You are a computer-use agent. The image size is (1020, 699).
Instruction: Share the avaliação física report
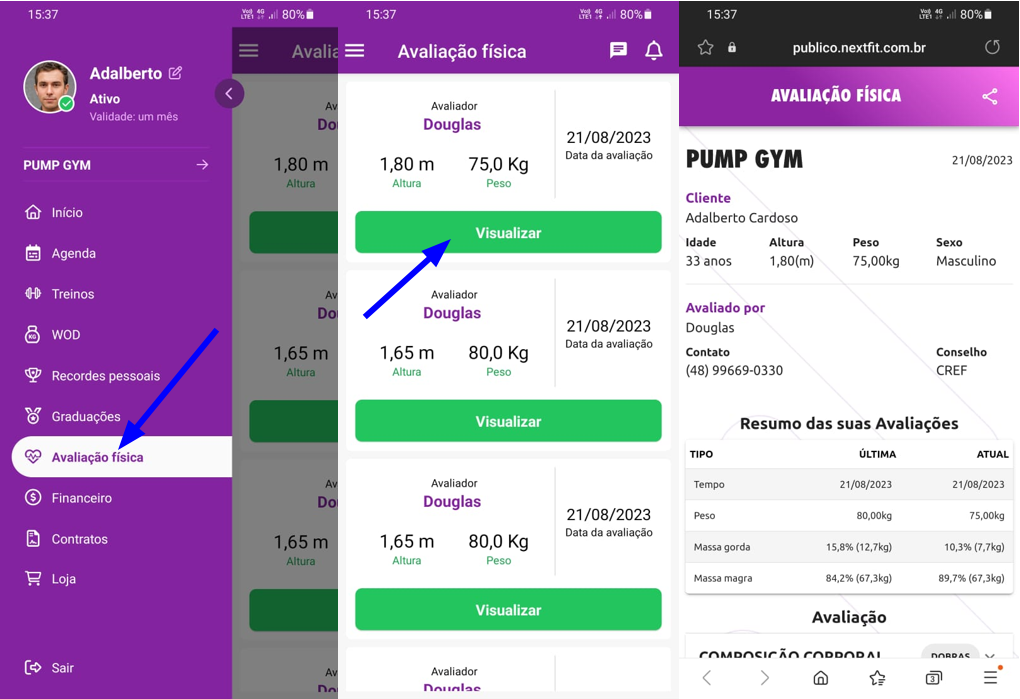coord(990,96)
